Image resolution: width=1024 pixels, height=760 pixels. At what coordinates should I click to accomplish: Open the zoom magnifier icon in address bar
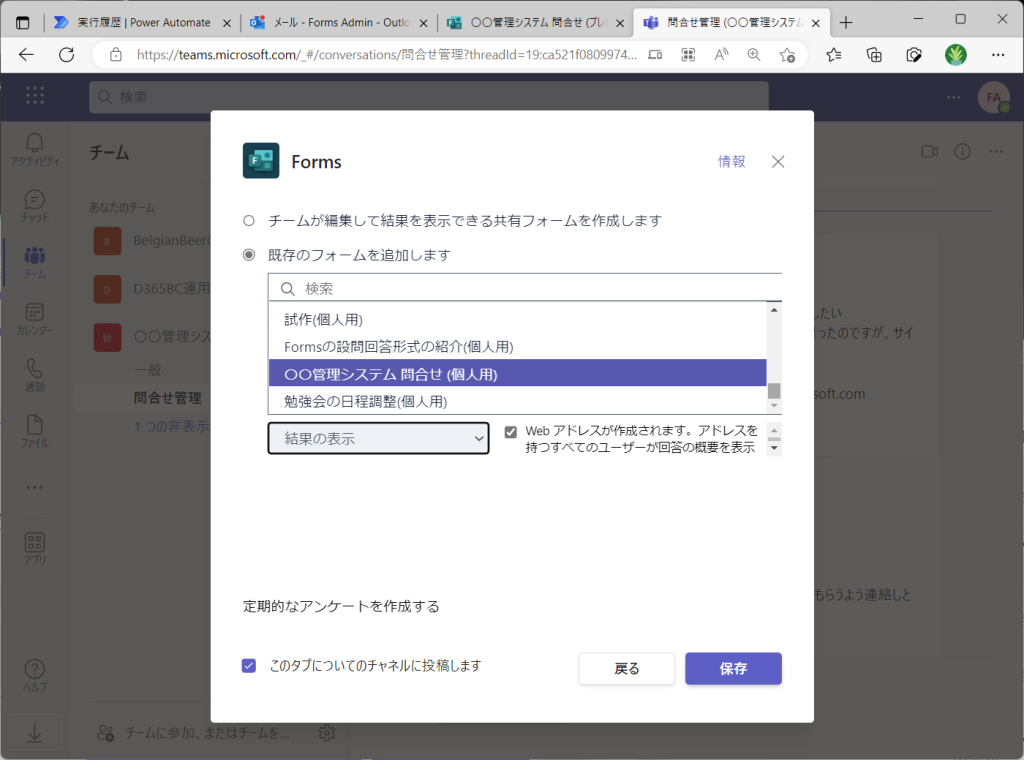pos(754,55)
